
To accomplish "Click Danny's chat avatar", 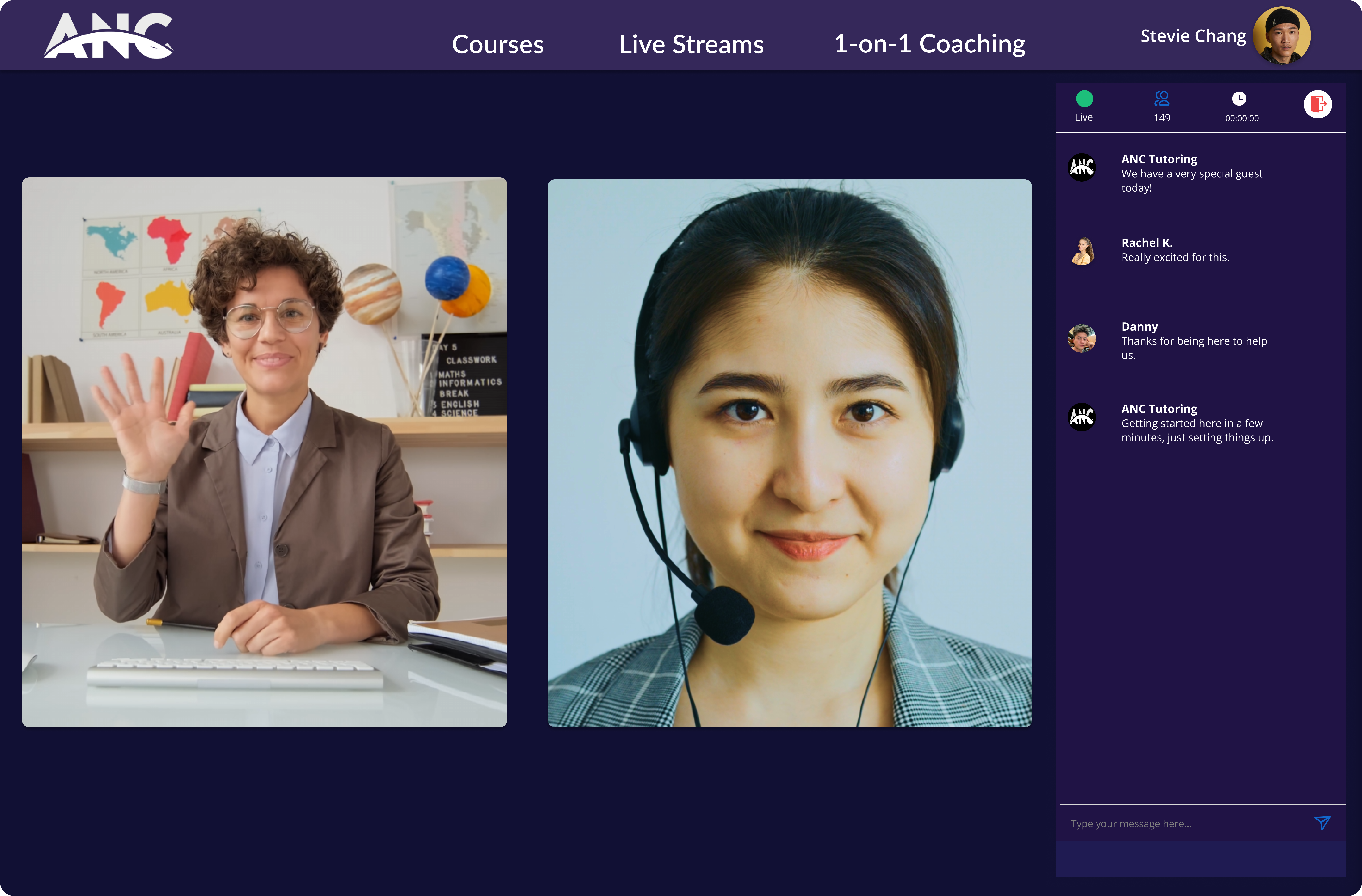I will [x=1082, y=338].
